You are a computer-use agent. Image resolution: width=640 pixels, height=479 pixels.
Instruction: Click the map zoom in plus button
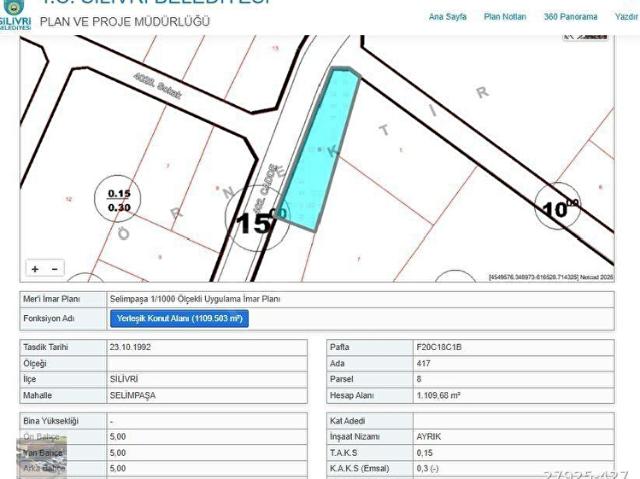pos(35,269)
